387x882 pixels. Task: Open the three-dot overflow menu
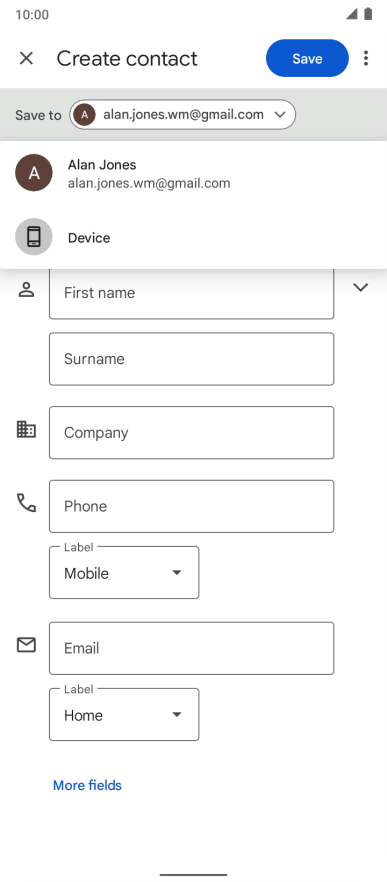pyautogui.click(x=366, y=58)
